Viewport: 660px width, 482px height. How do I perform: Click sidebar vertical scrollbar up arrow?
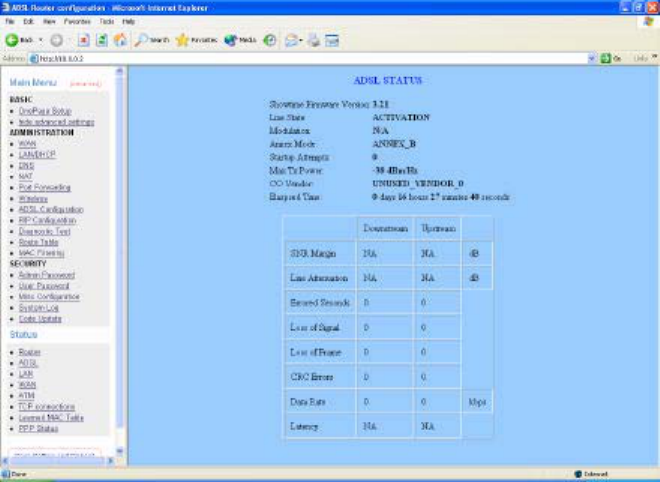coord(120,71)
